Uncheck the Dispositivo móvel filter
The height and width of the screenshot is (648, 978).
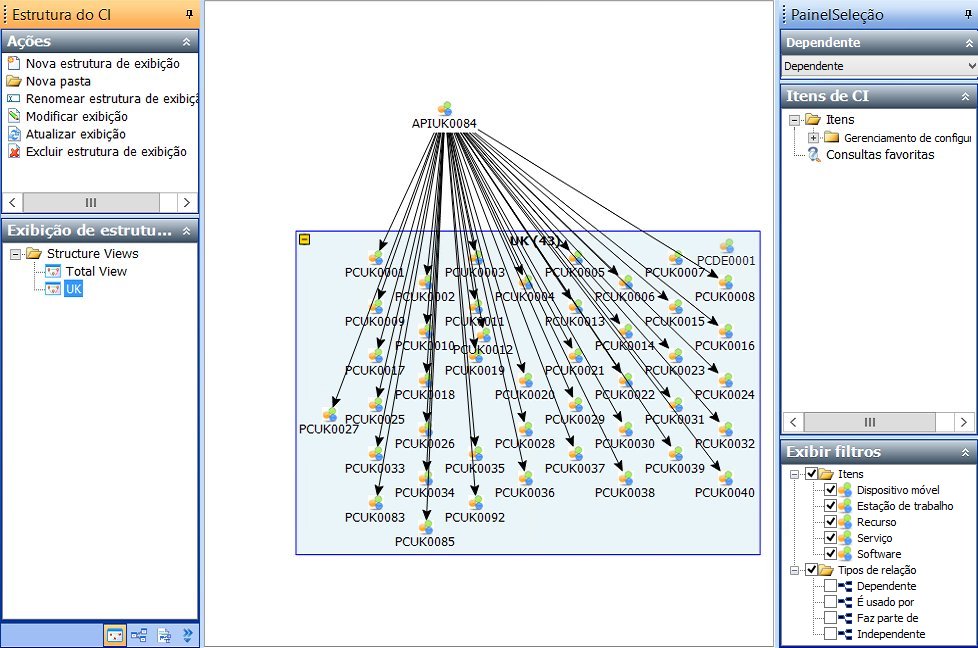[830, 490]
